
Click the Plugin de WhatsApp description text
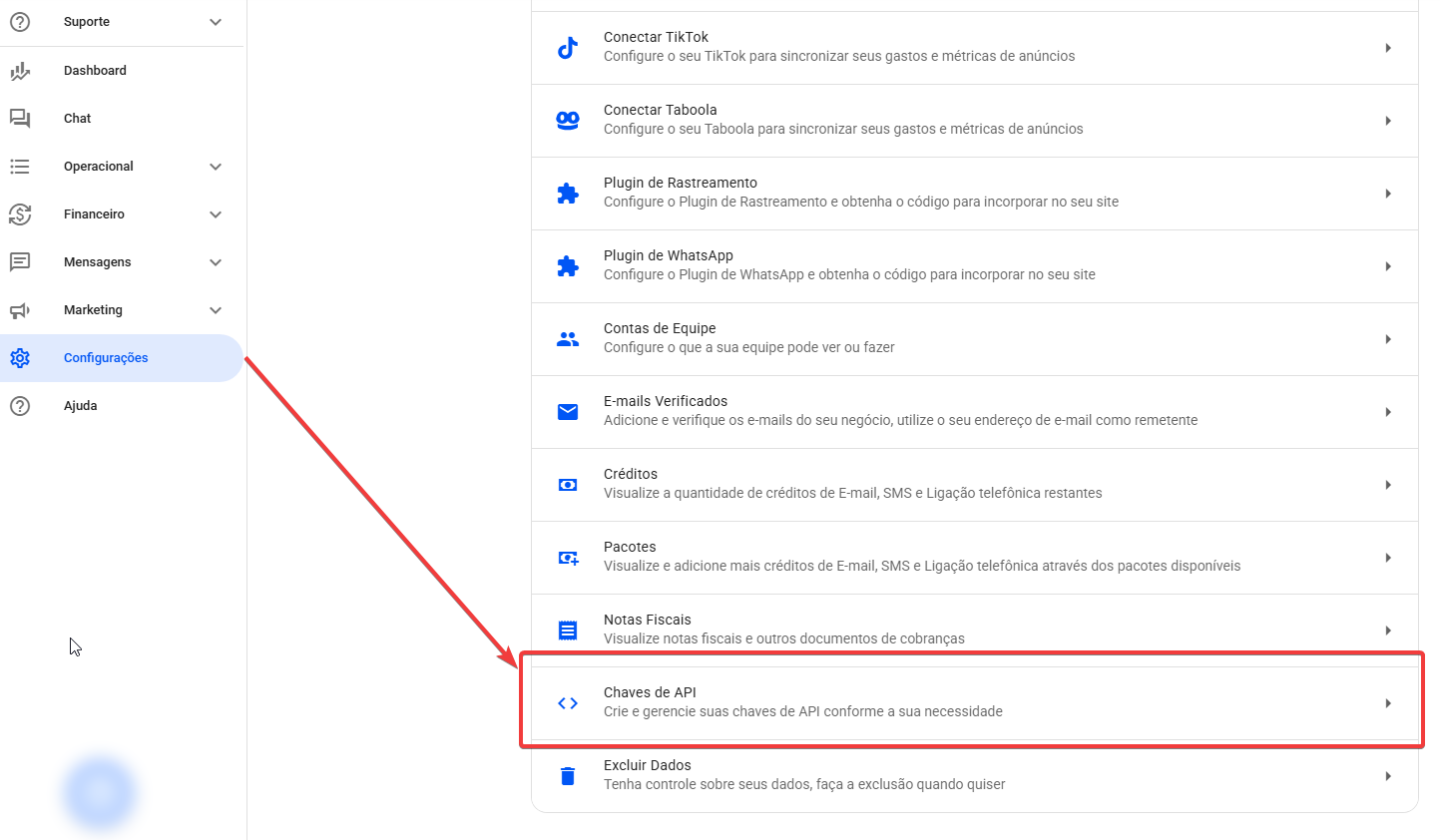(849, 274)
